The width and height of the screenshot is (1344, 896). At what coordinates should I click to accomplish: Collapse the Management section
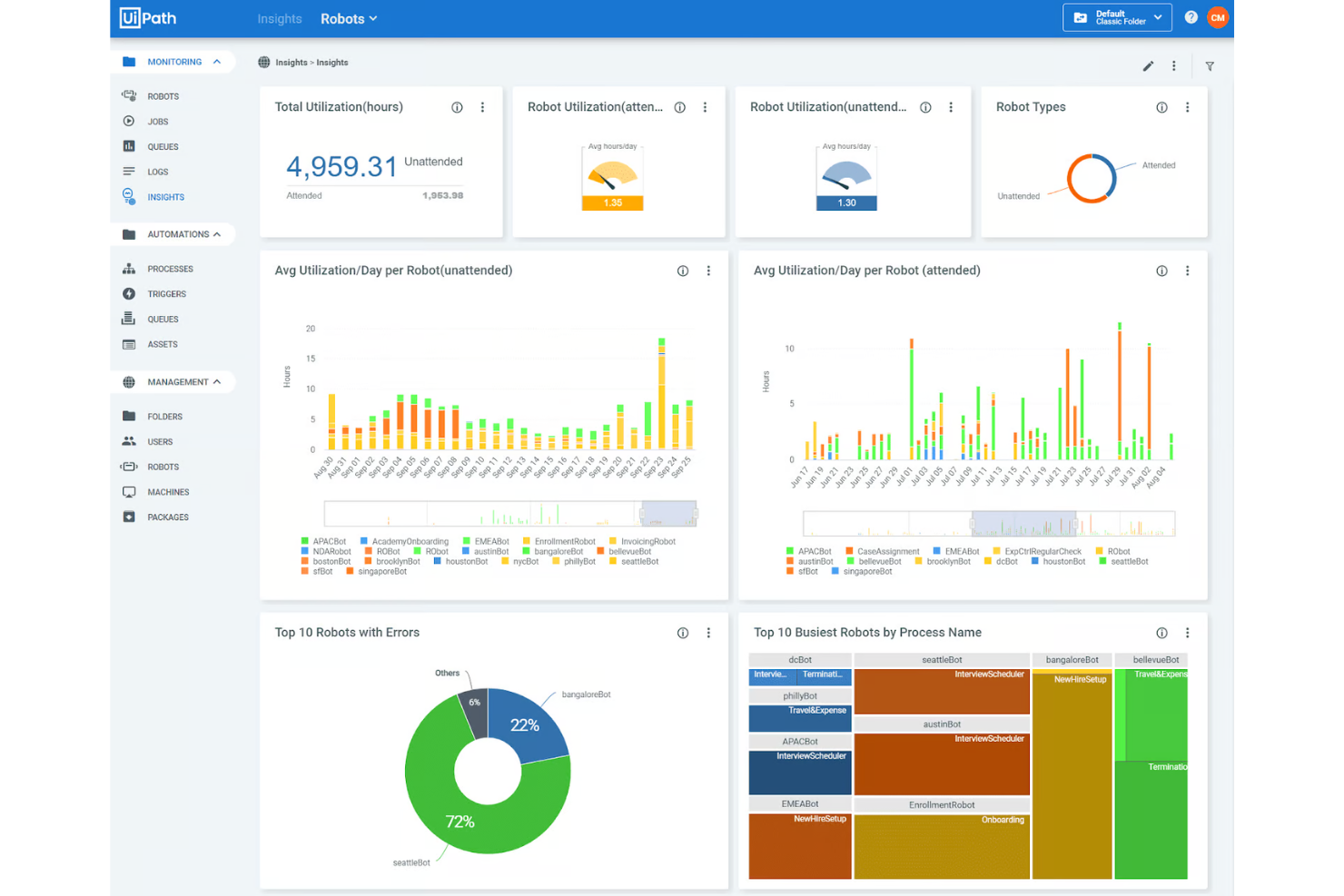click(217, 382)
